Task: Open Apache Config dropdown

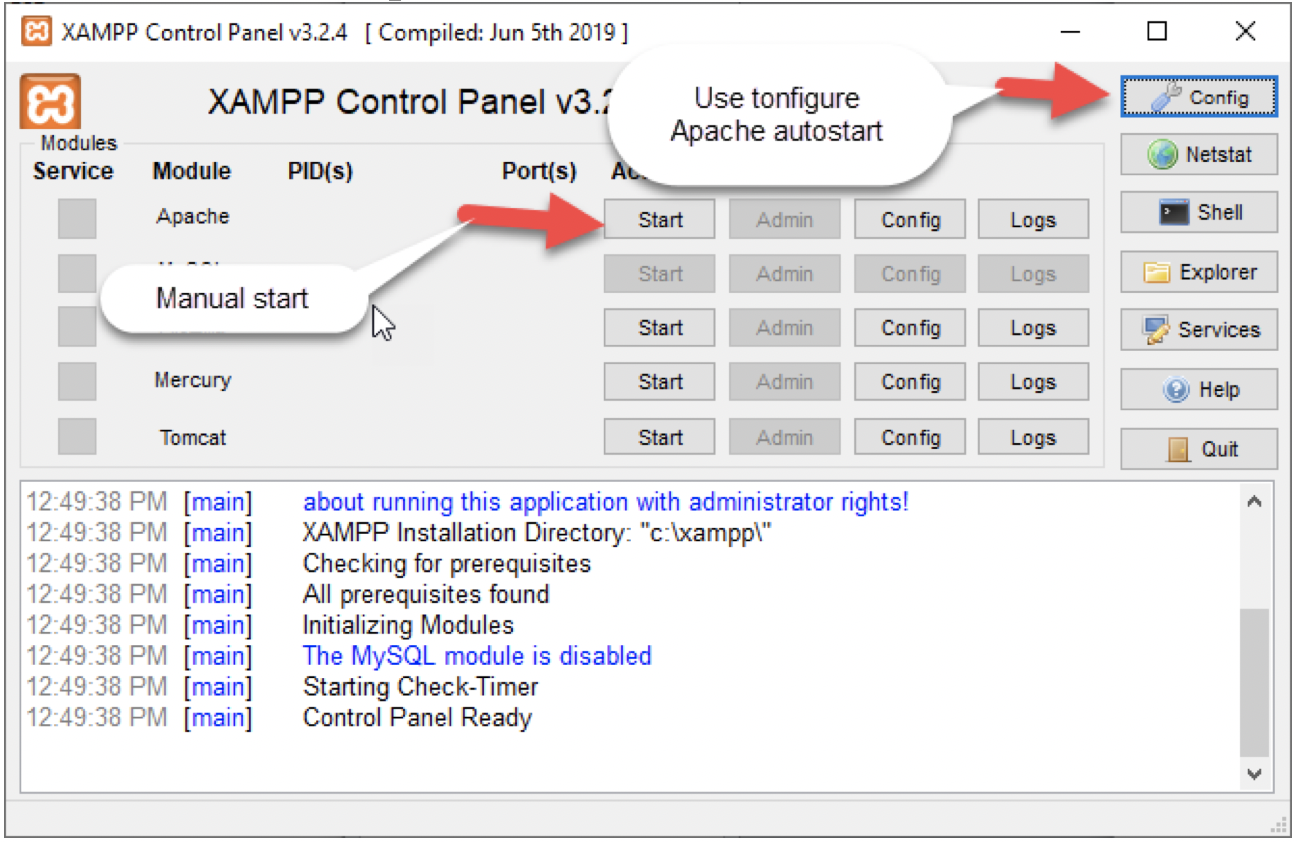Action: [x=909, y=220]
